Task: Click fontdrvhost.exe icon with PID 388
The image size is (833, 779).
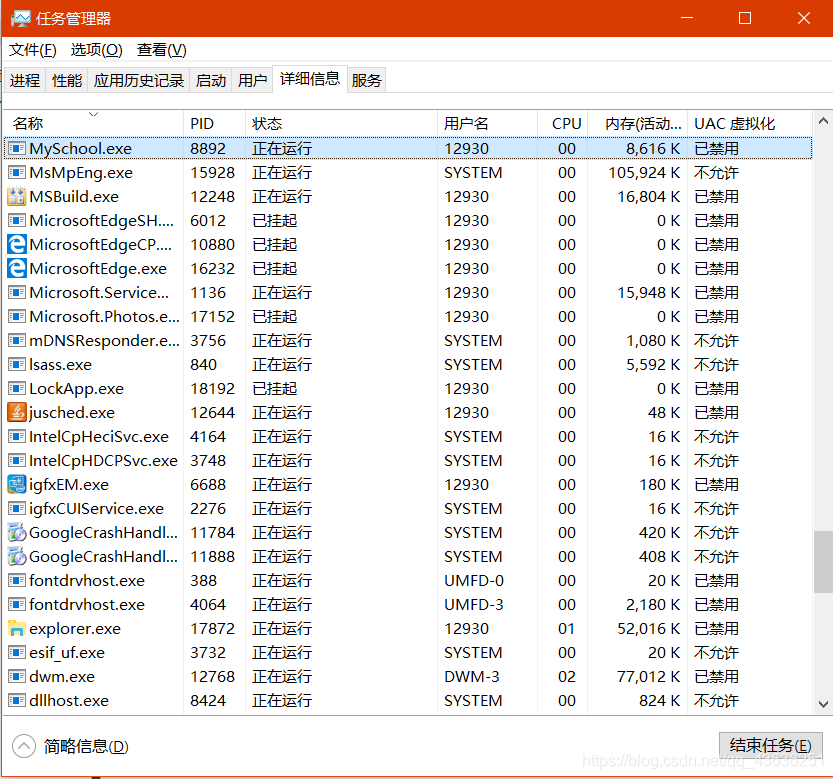Action: (16, 580)
